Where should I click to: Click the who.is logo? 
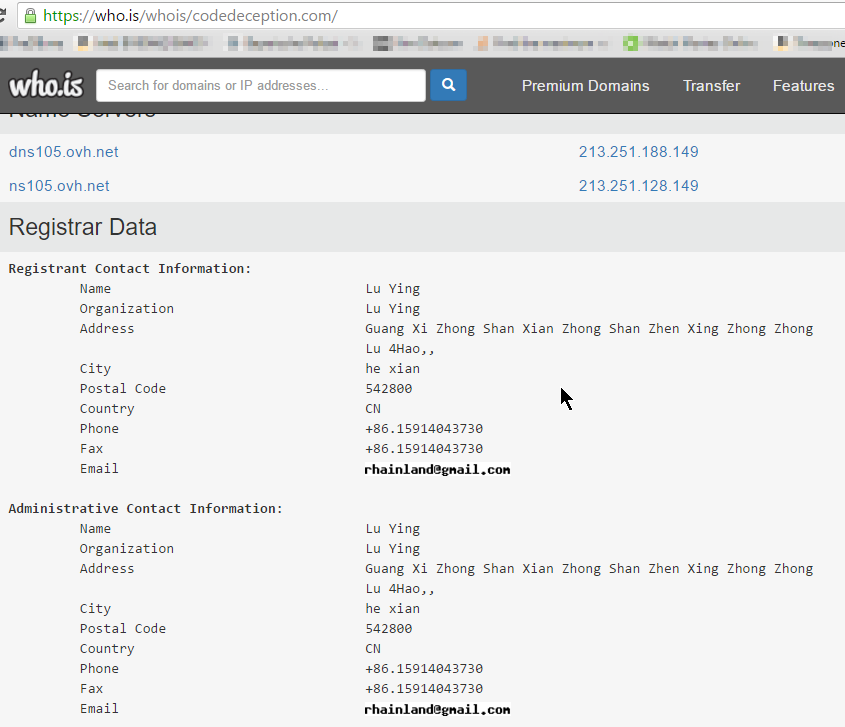click(46, 85)
